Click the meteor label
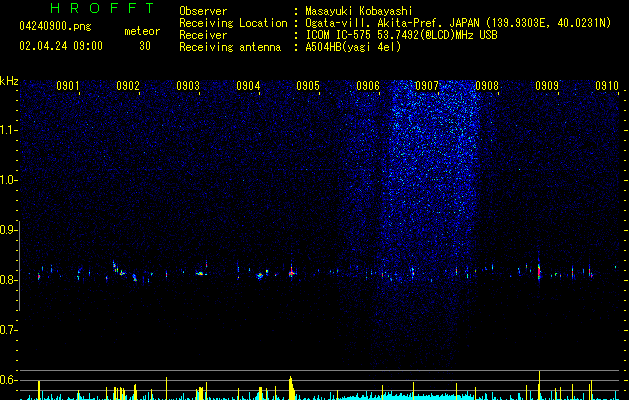 [142, 31]
